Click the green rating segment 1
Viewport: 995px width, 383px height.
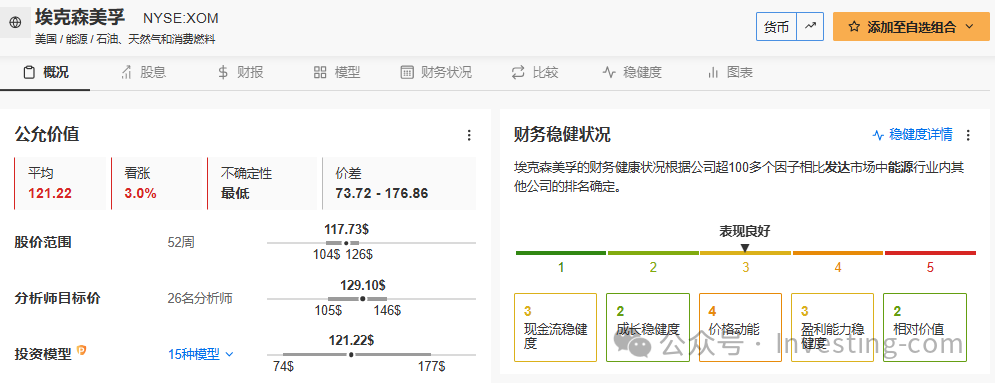click(561, 253)
